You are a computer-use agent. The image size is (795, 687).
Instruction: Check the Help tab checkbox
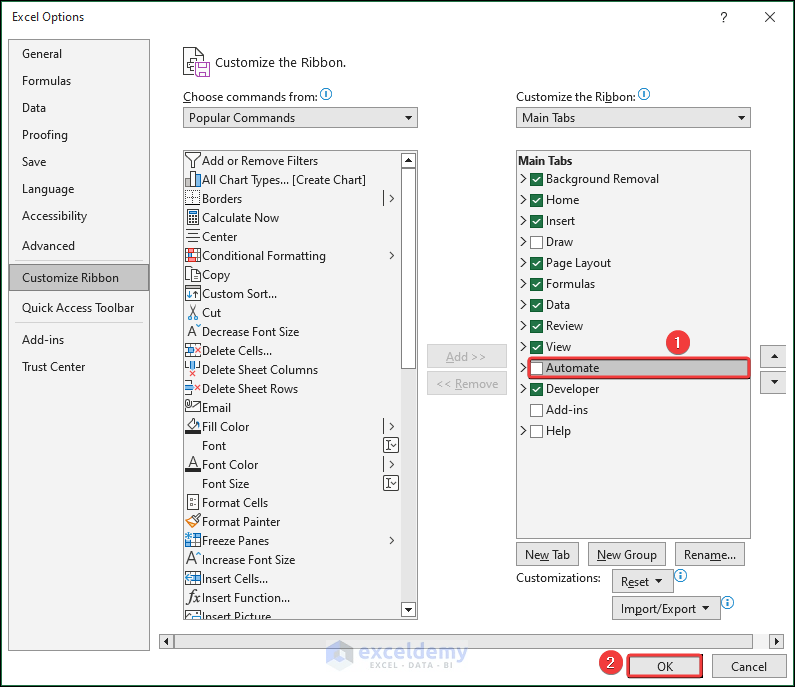click(536, 431)
